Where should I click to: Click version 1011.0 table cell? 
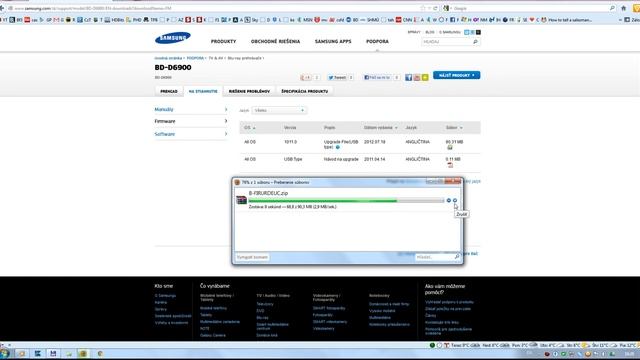point(290,142)
